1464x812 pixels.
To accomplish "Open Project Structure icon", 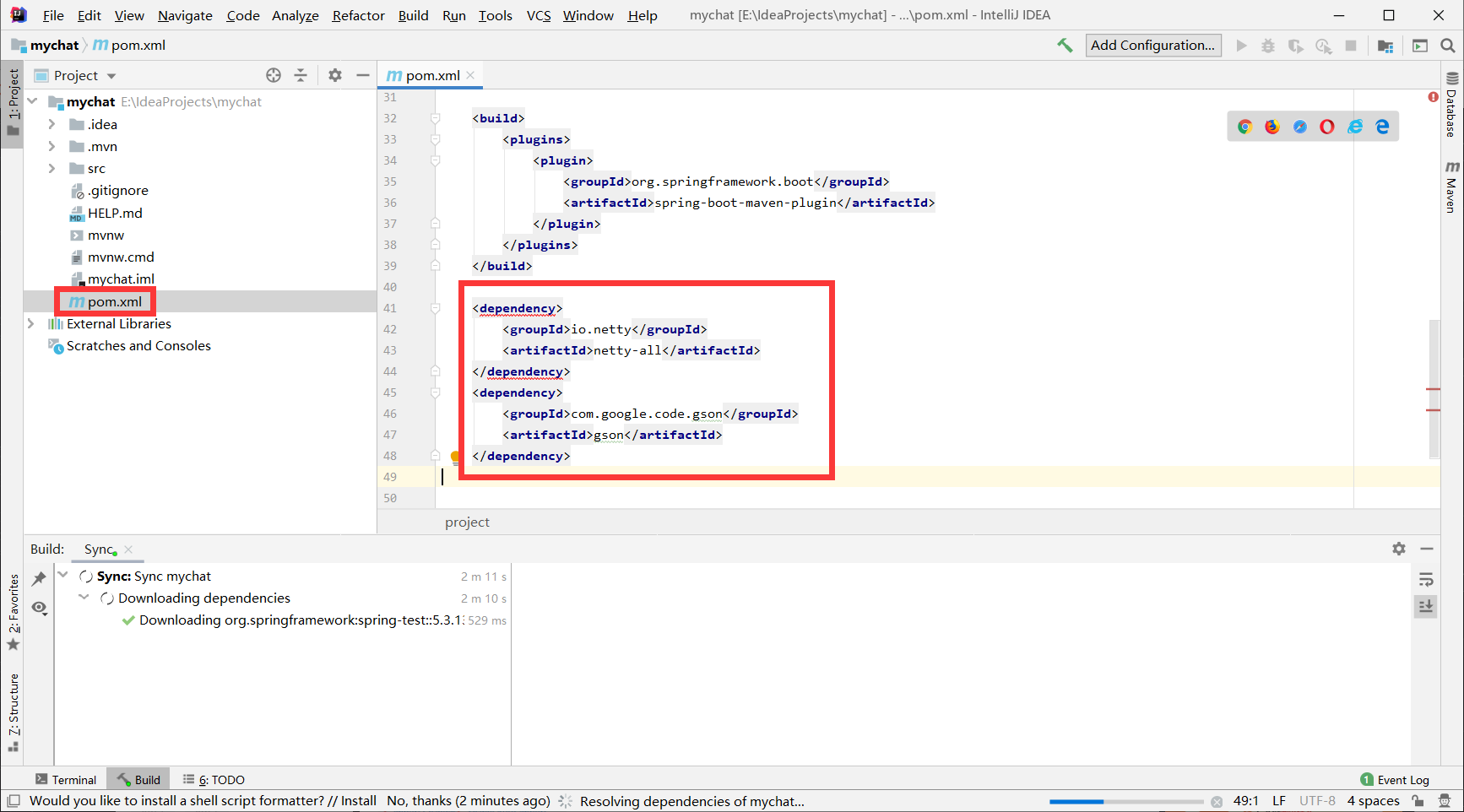I will click(1385, 46).
